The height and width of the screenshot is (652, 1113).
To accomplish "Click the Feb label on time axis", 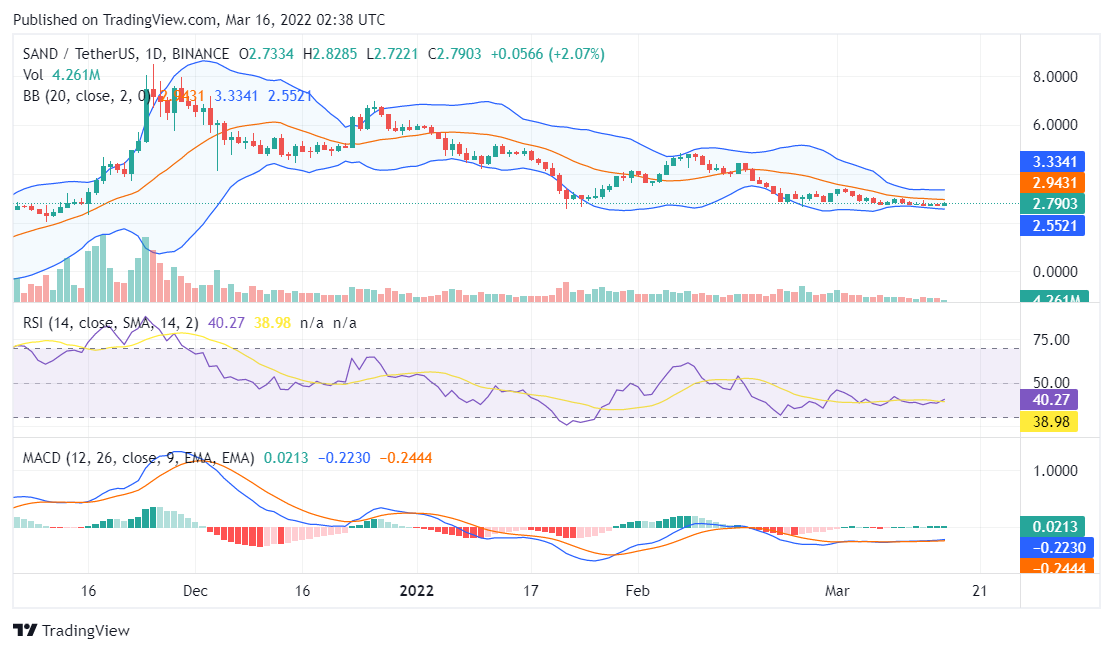I will 637,590.
